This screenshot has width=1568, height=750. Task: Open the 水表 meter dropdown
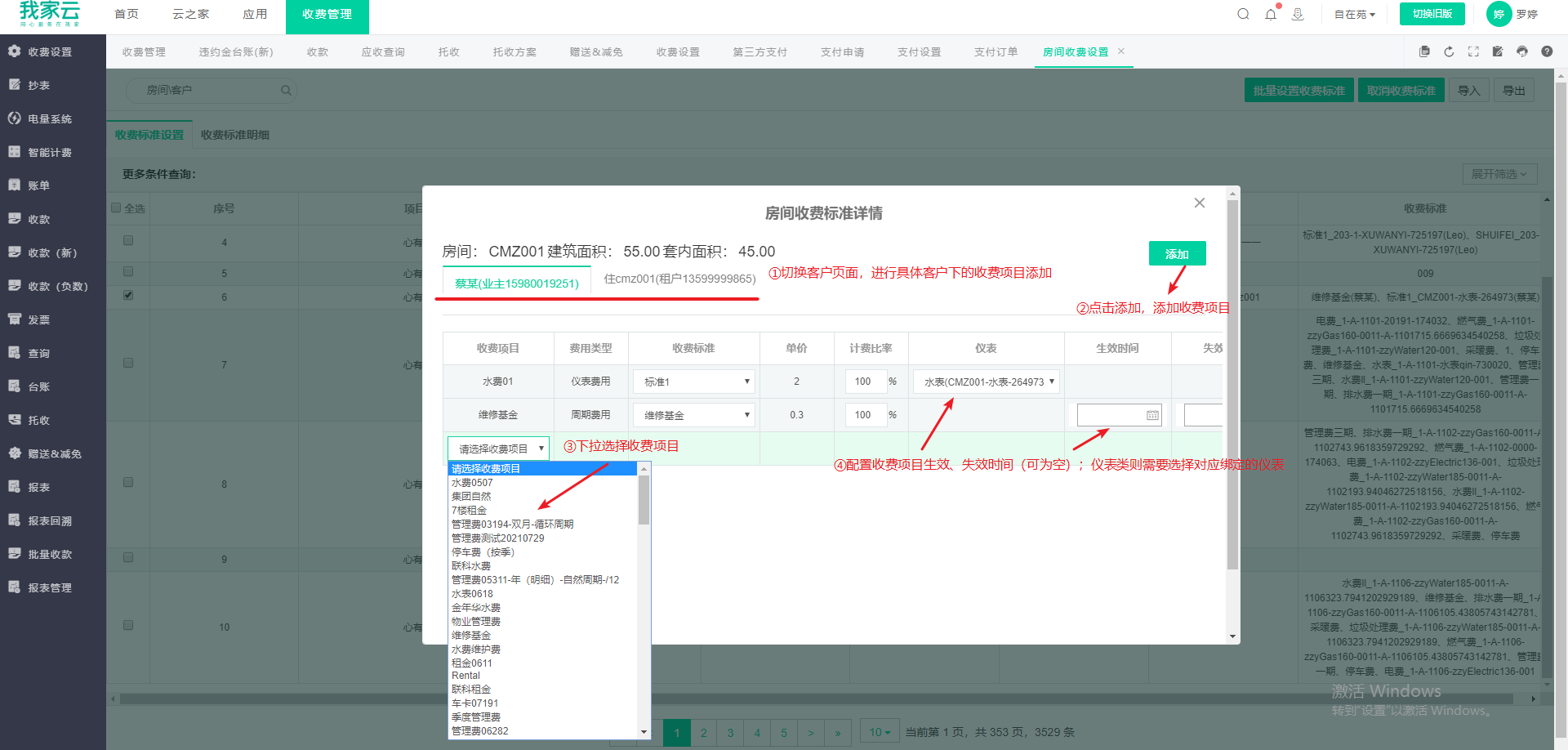click(986, 382)
